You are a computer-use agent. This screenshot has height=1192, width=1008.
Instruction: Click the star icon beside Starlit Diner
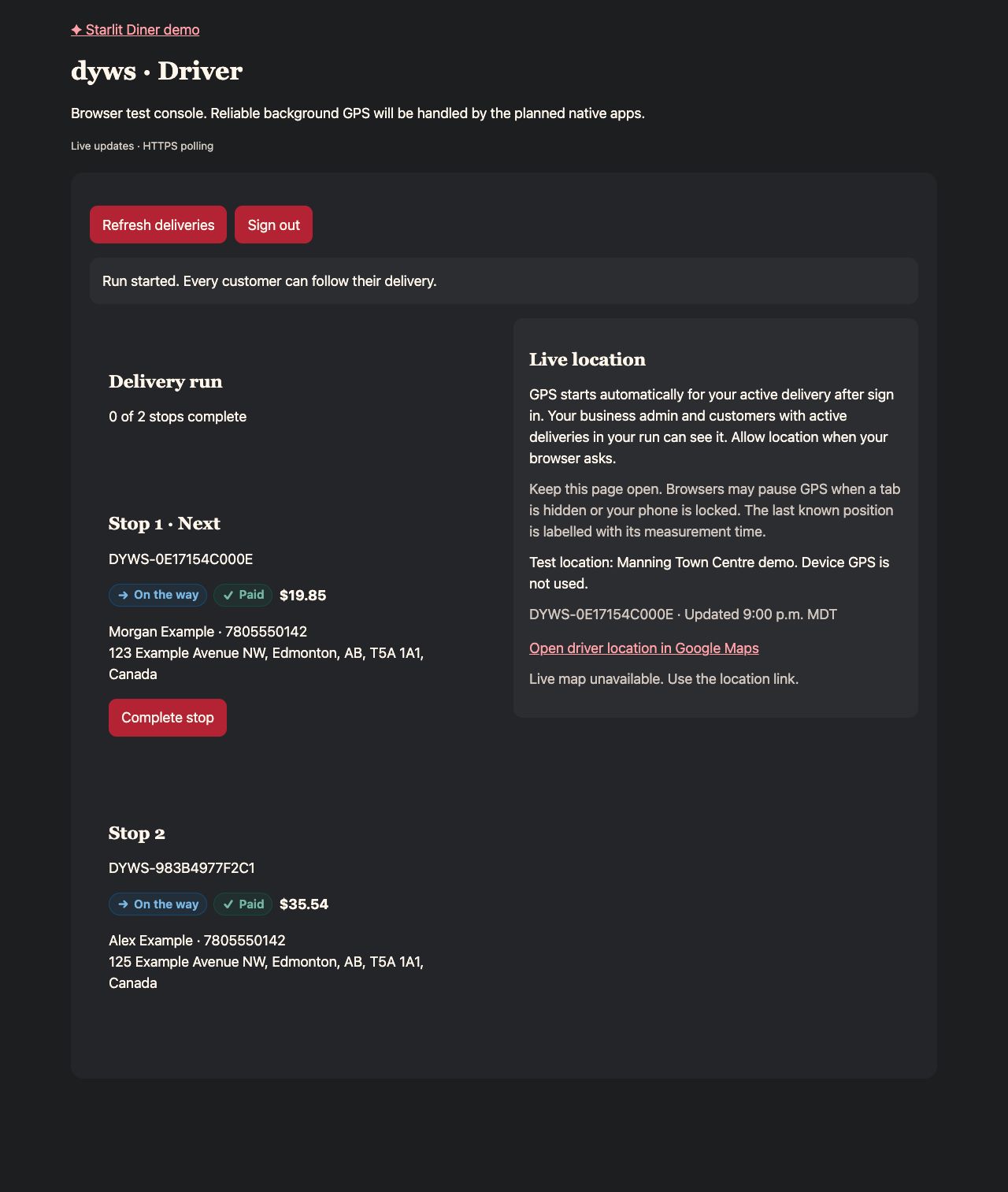coord(76,30)
